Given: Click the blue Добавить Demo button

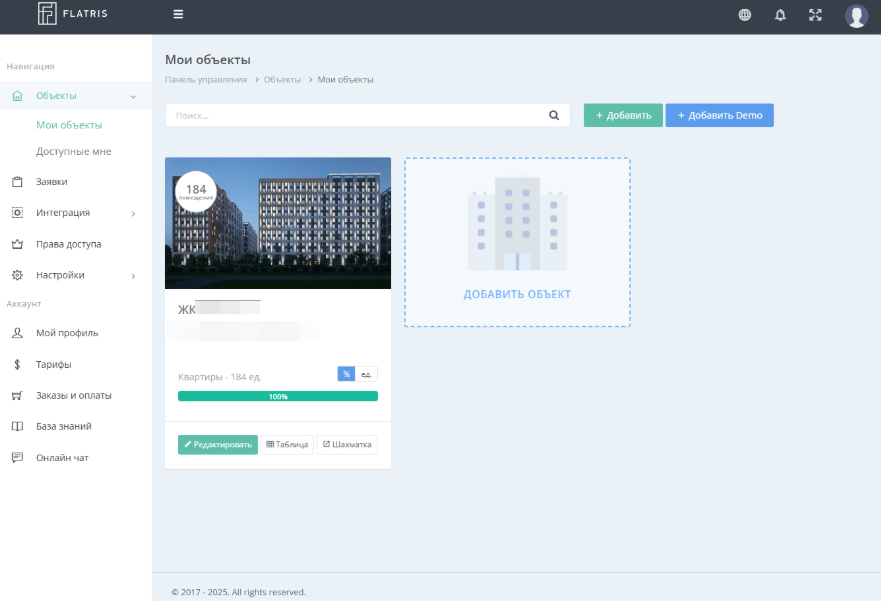Looking at the screenshot, I should (719, 116).
